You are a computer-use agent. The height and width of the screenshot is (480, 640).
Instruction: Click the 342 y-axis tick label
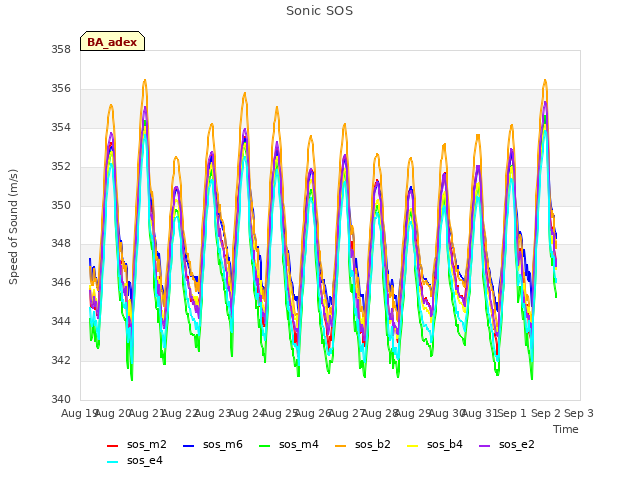(x=61, y=360)
